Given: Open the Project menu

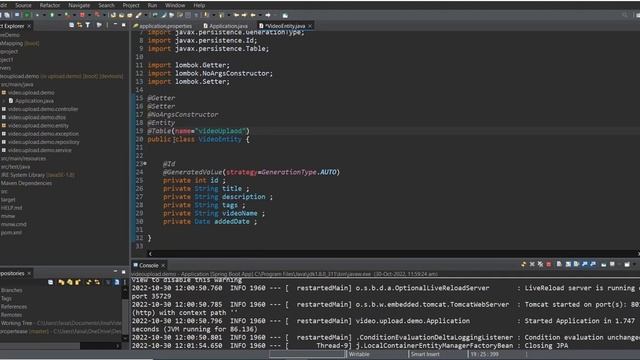Looking at the screenshot, I should pos(131,5).
